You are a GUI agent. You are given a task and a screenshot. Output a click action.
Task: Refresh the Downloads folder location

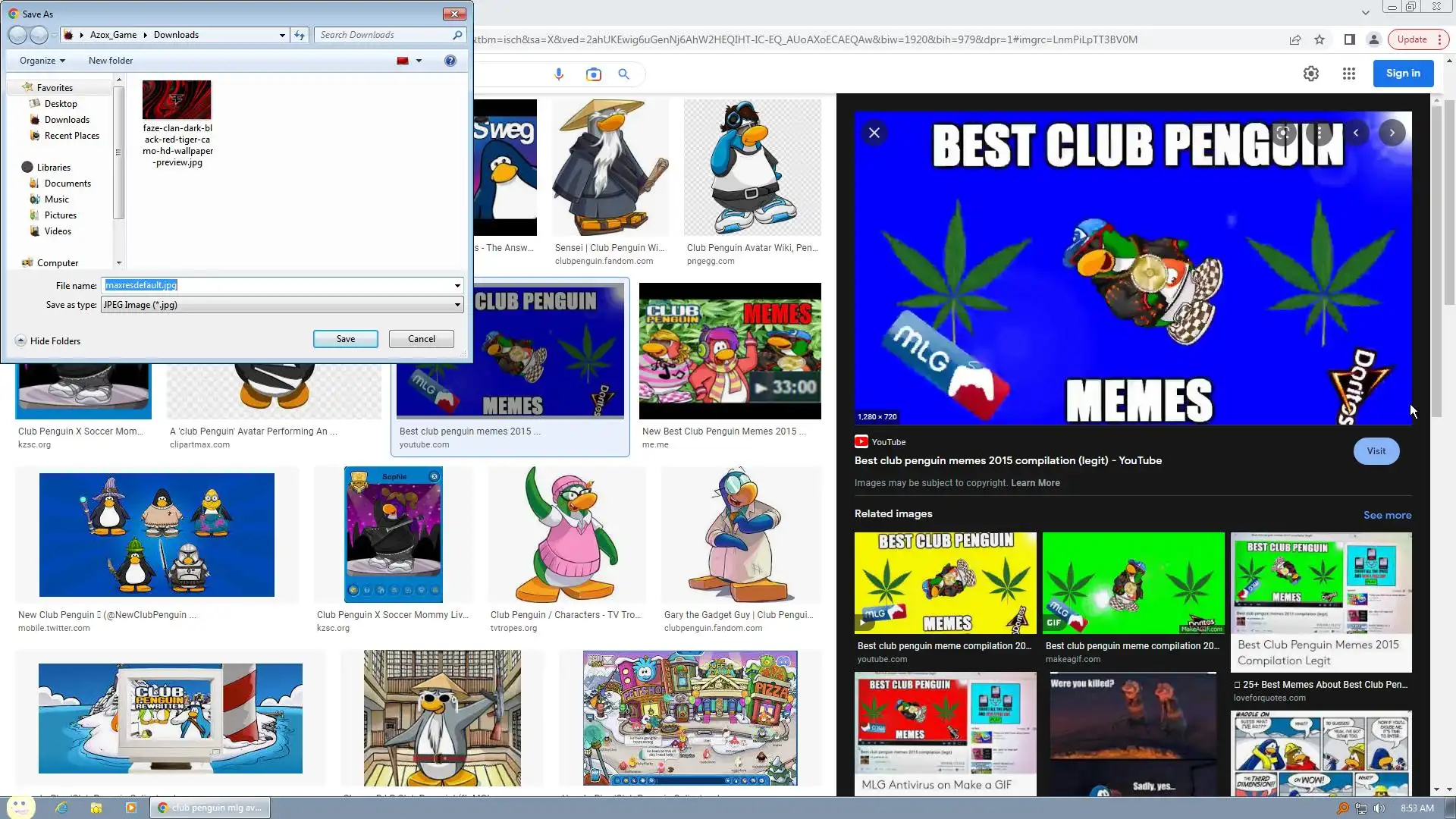[300, 35]
